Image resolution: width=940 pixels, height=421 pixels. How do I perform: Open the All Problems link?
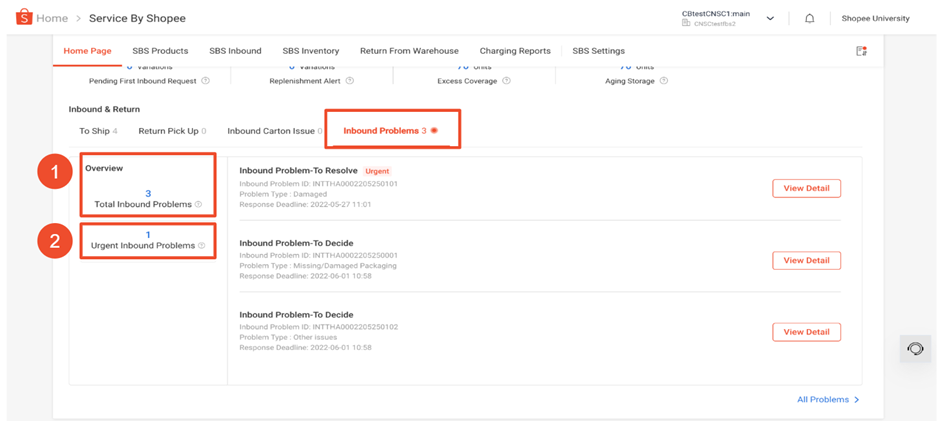click(828, 399)
